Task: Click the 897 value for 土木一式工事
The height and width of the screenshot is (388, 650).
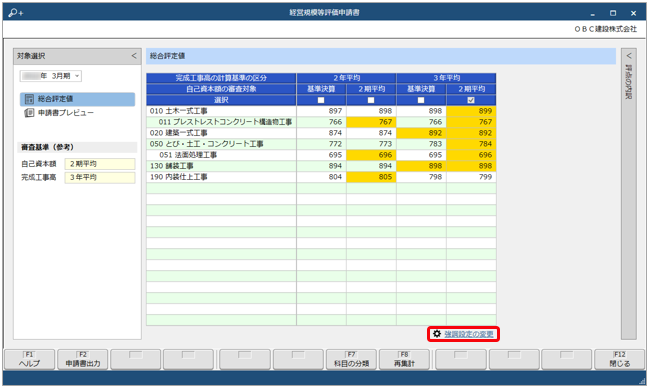Action: pyautogui.click(x=321, y=111)
